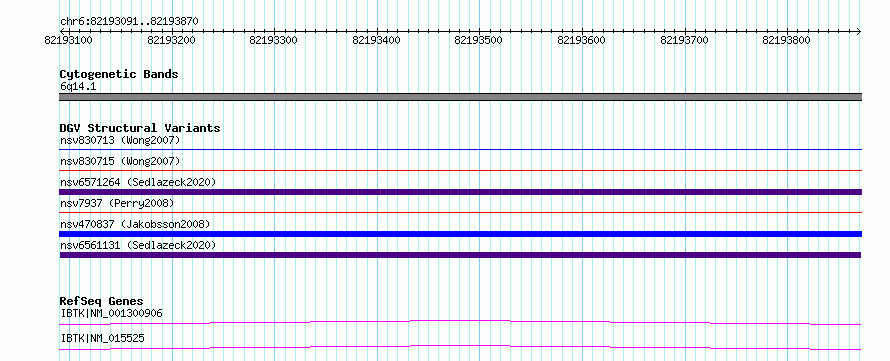Image resolution: width=890 pixels, height=361 pixels.
Task: Click the Cytogenetic Bands track title
Action: tap(119, 74)
